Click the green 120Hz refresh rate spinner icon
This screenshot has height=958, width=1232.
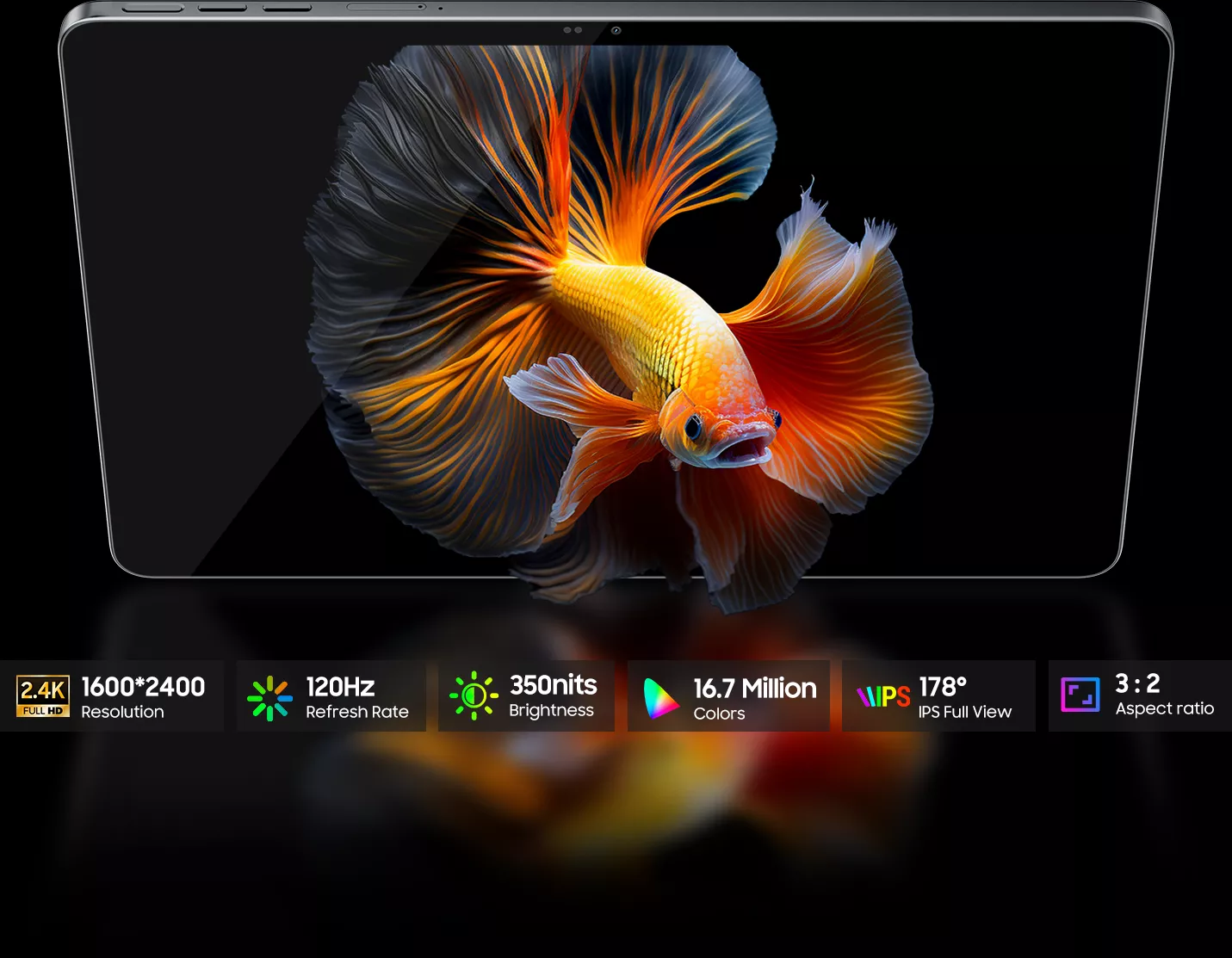click(269, 698)
